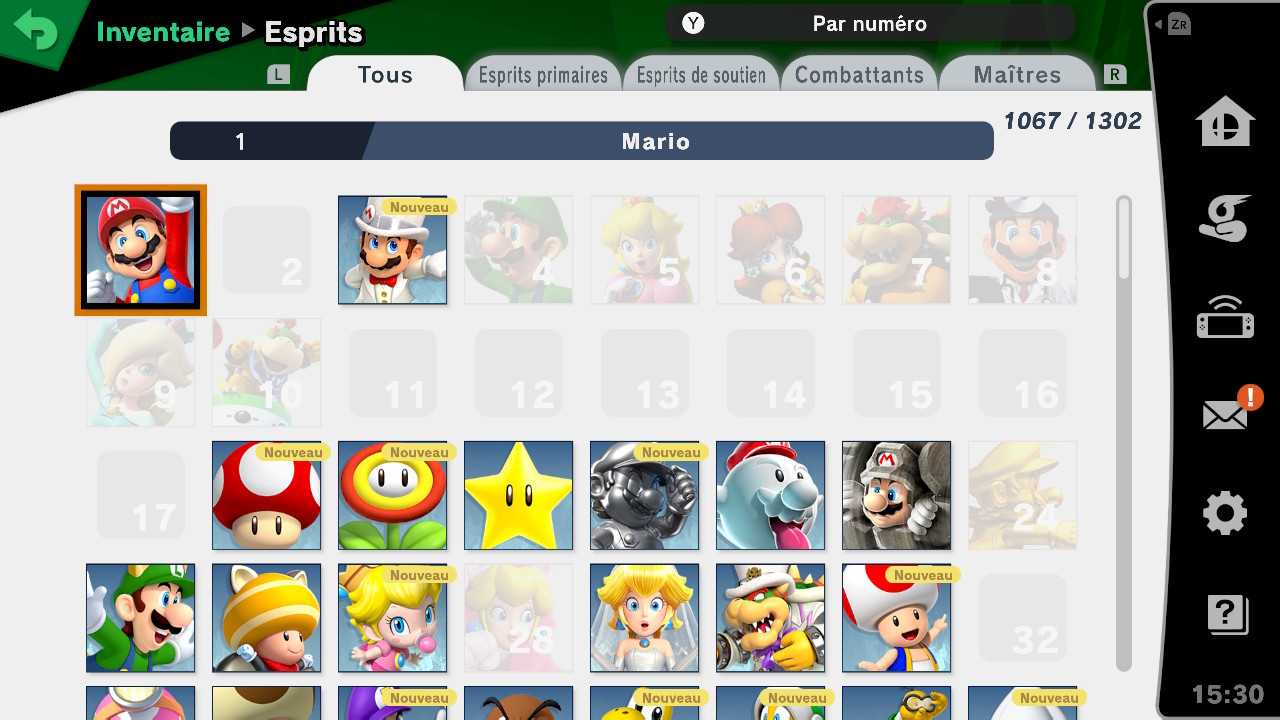Open the help question mark icon
Viewport: 1280px width, 720px height.
pyautogui.click(x=1227, y=614)
